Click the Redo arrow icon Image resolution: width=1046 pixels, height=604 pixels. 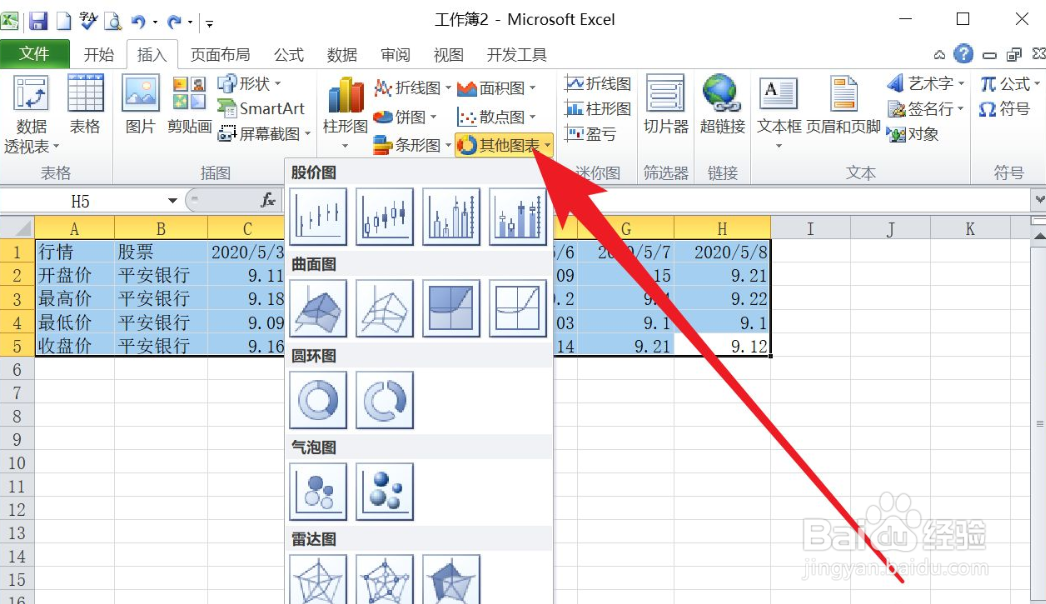click(x=174, y=21)
